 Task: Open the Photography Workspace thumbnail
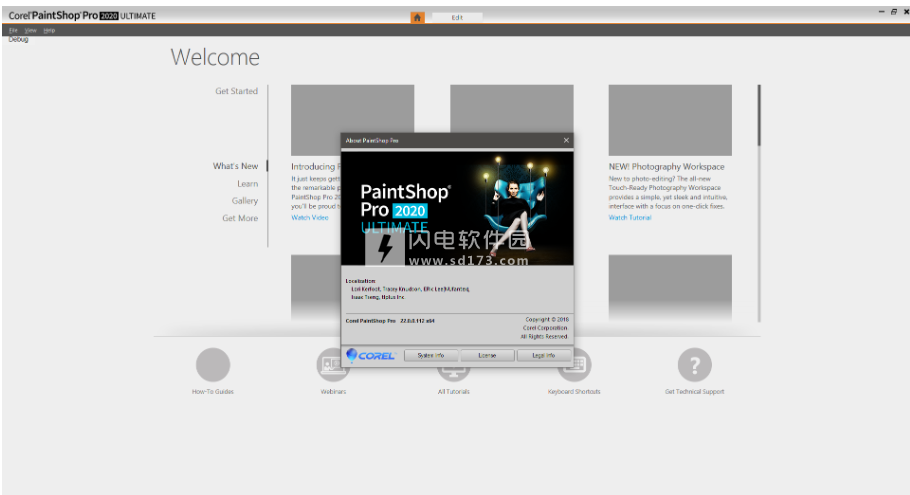tap(670, 120)
